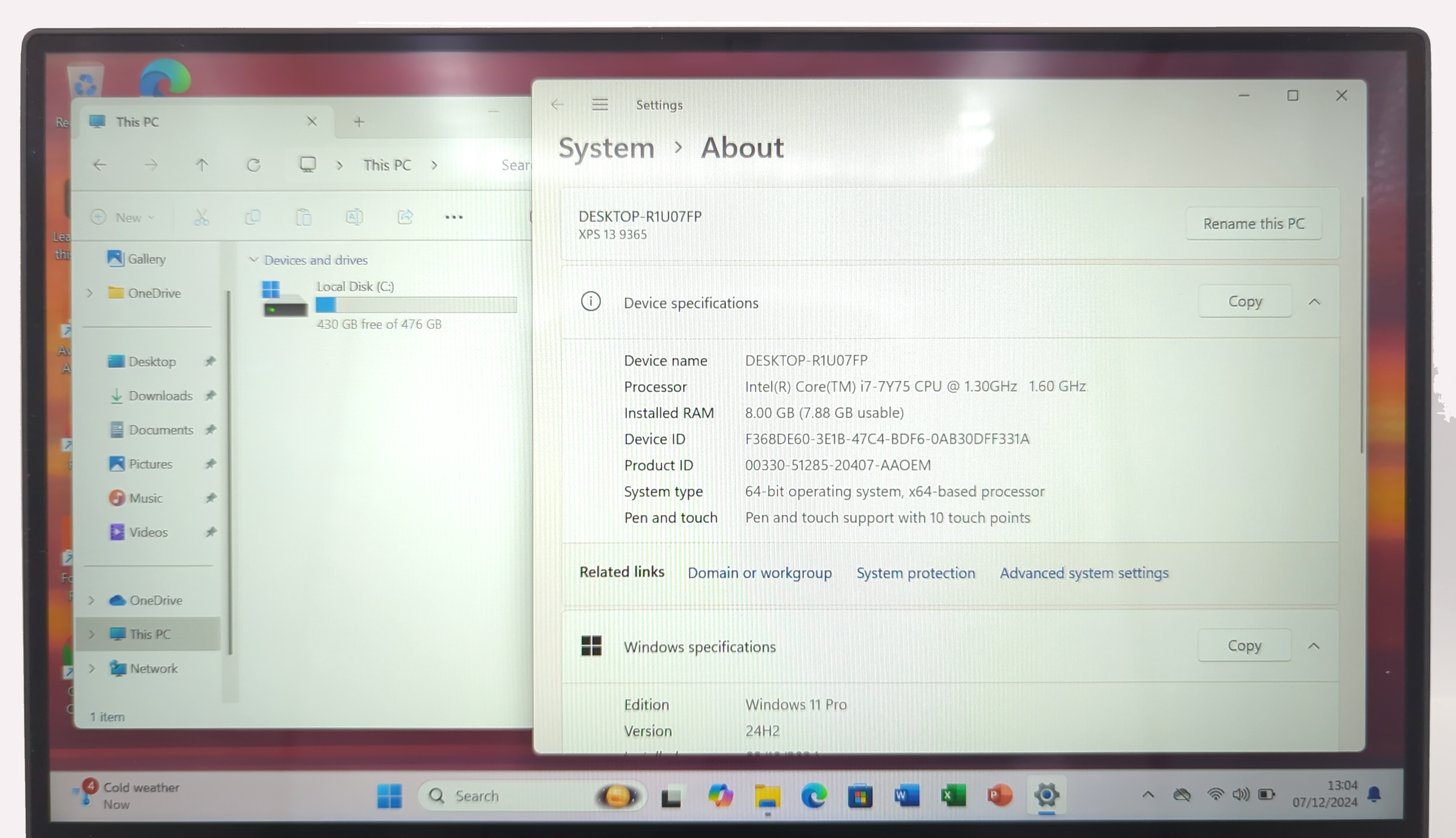The width and height of the screenshot is (1456, 838).
Task: Open Documents in the navigation pane
Action: tap(151, 430)
